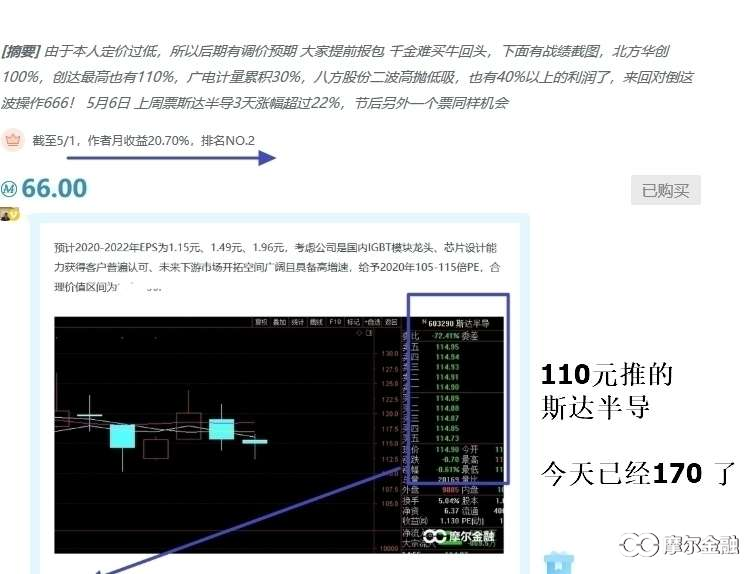Open the 复权 option in chart toolbar
The image size is (754, 574).
[261, 323]
